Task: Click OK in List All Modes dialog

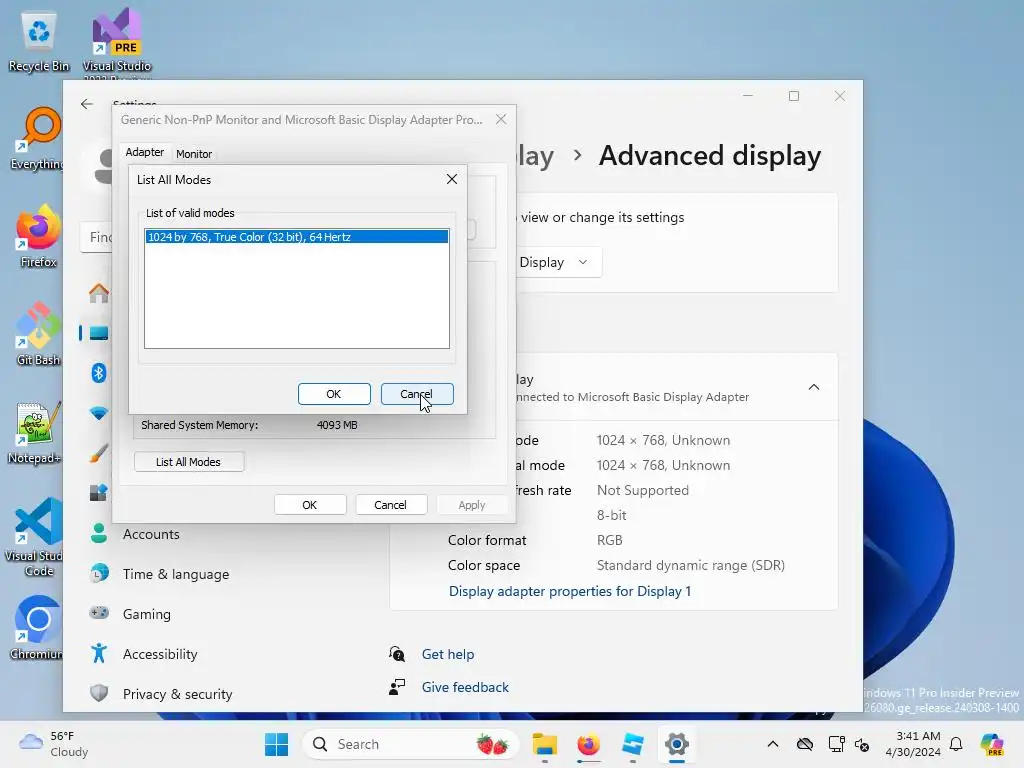Action: pyautogui.click(x=334, y=394)
